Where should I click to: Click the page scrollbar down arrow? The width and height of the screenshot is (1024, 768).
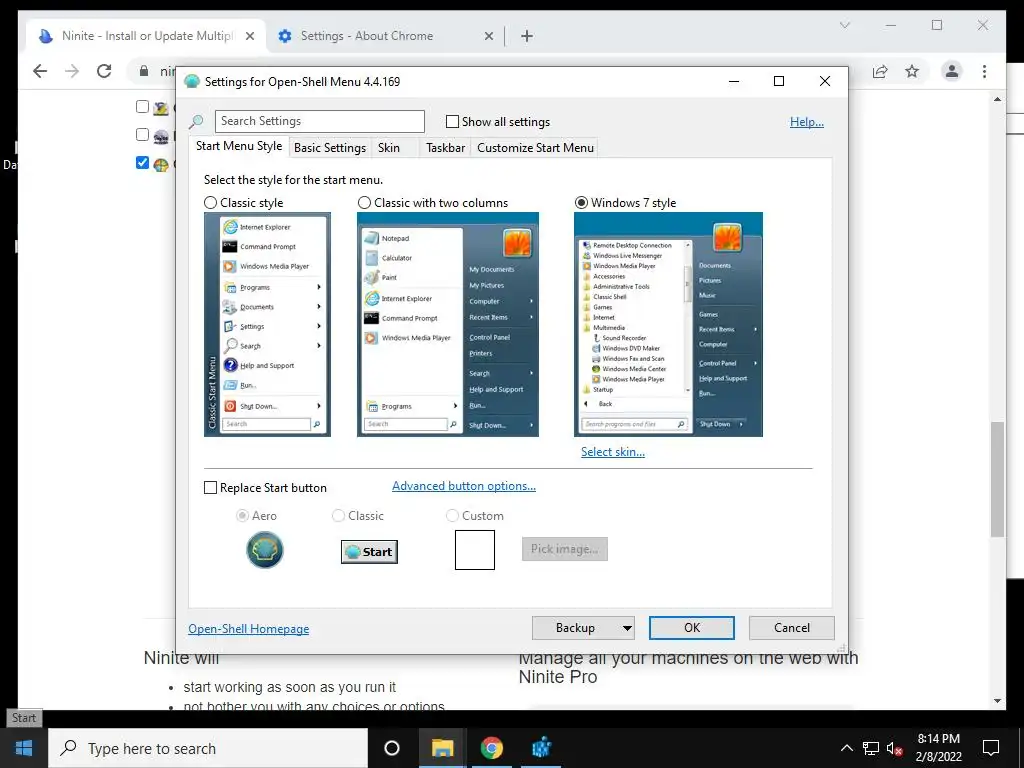[997, 701]
